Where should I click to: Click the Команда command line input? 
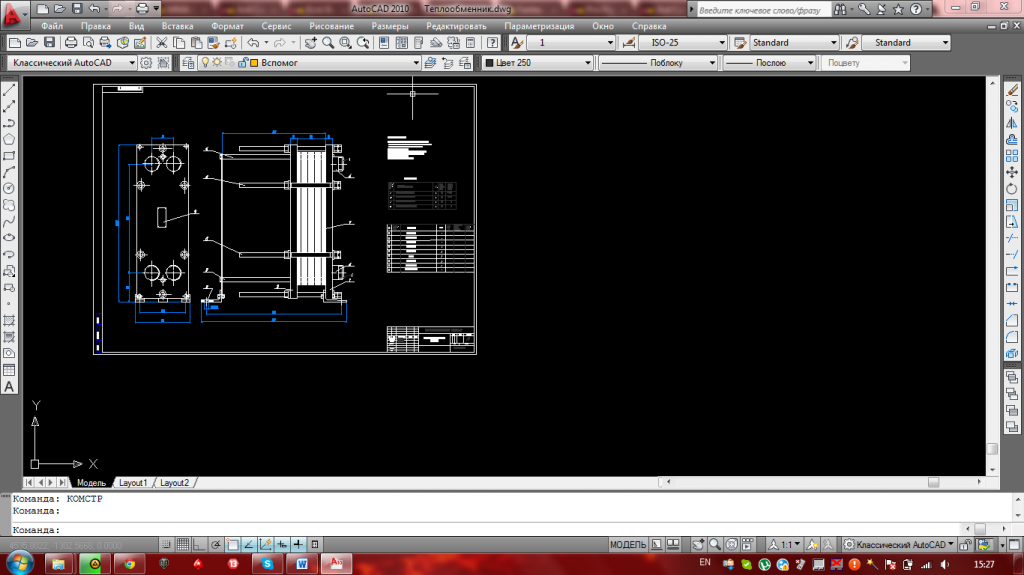[487, 530]
